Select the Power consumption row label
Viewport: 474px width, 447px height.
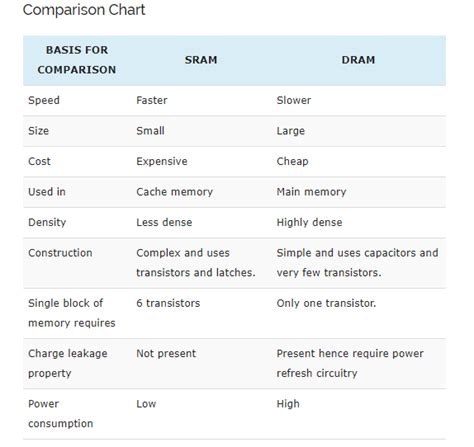[61, 414]
